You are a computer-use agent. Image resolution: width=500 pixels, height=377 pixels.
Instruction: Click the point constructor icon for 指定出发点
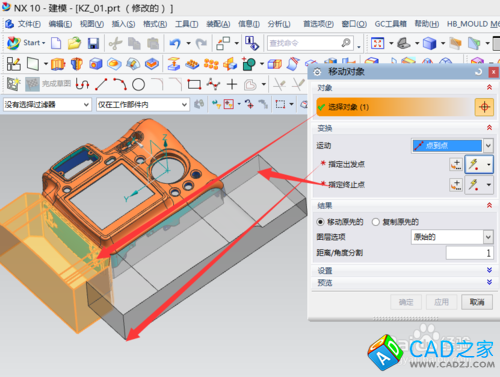[x=456, y=164]
